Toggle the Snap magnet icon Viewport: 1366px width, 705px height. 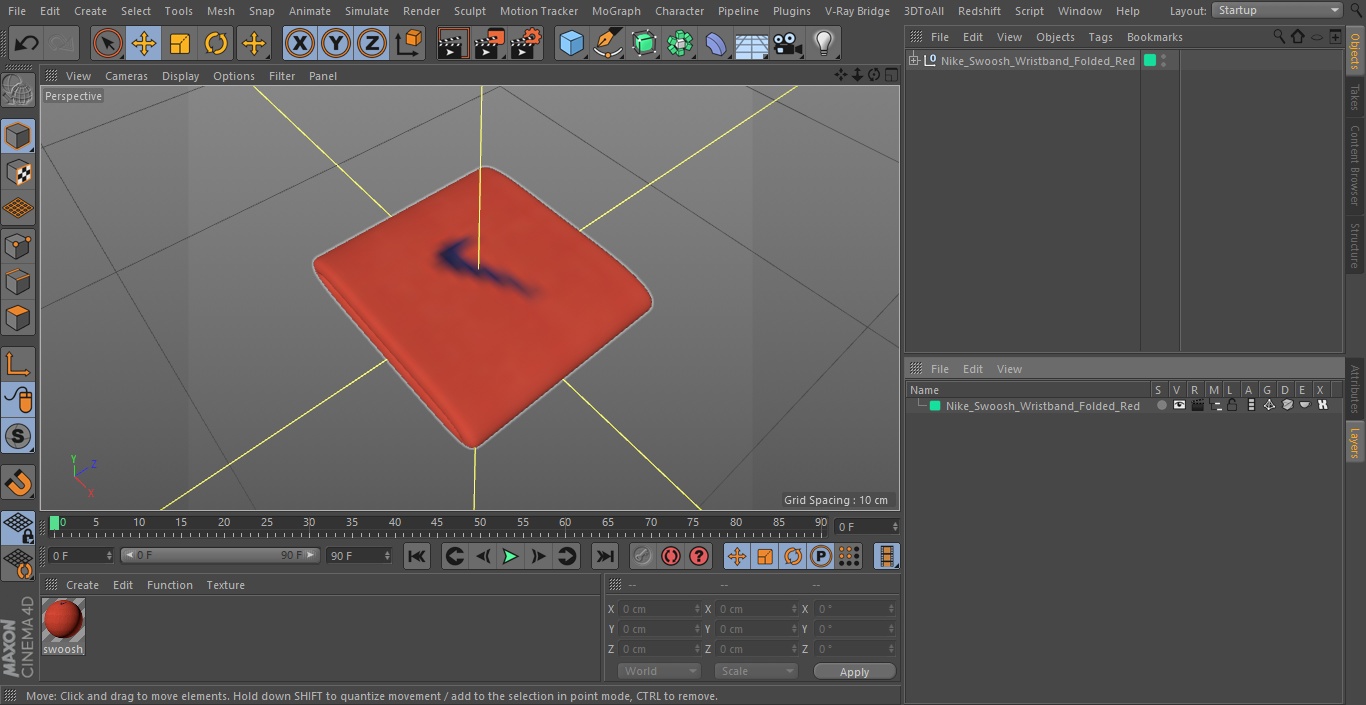pos(18,483)
